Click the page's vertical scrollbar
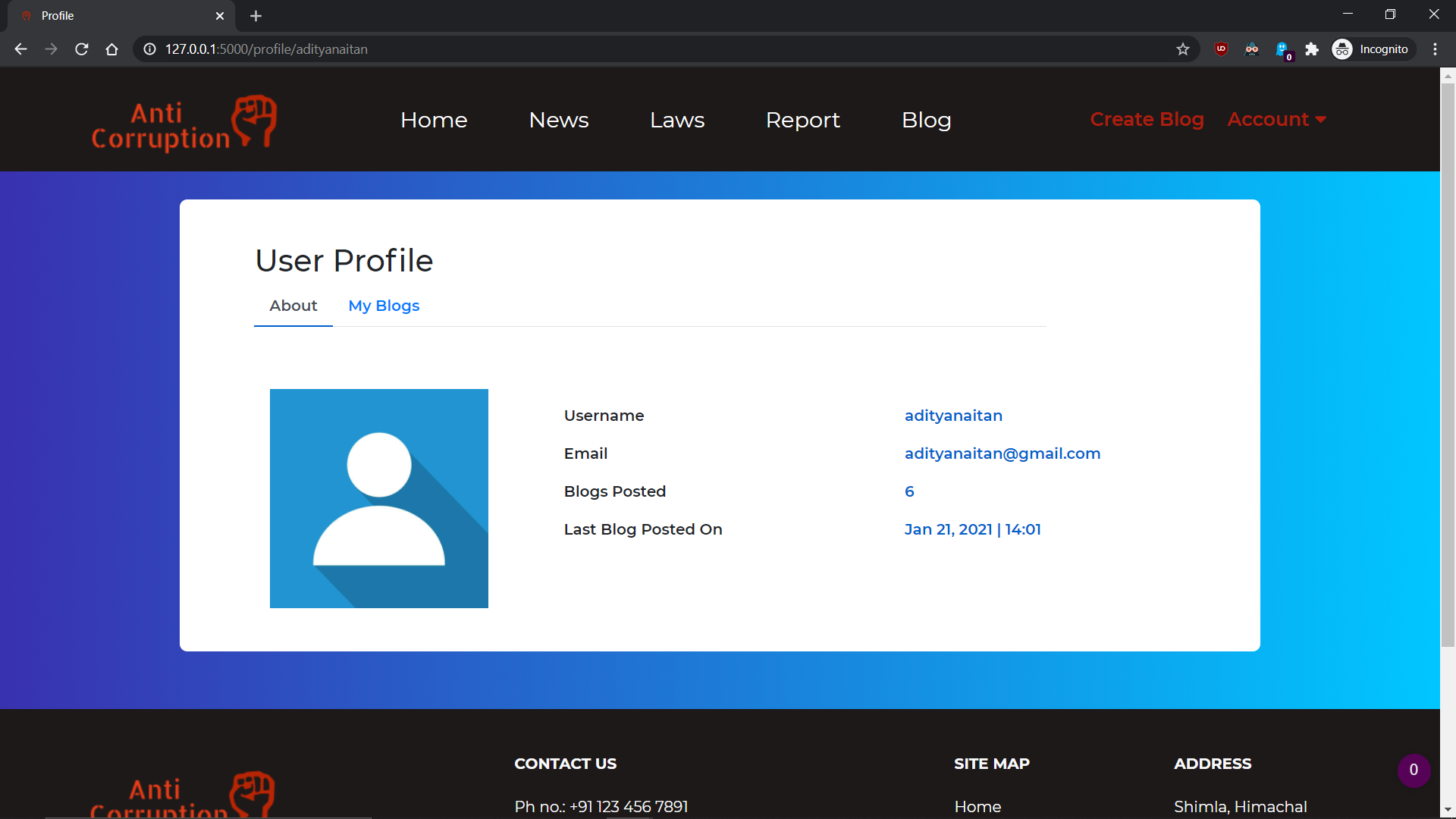The width and height of the screenshot is (1456, 819). pos(1448,364)
